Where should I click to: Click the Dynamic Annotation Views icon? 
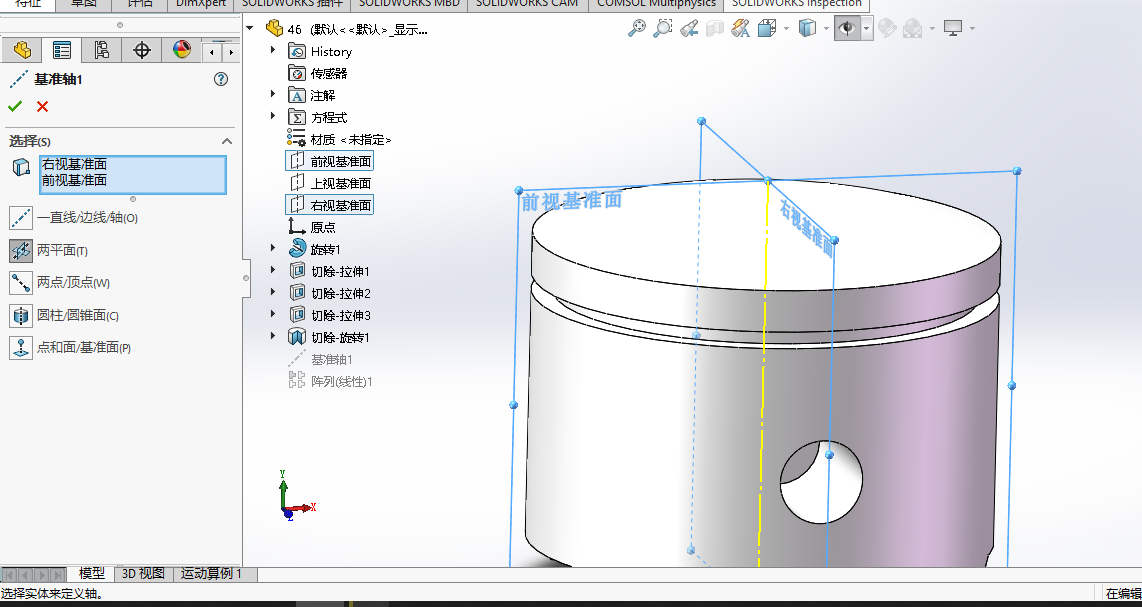point(741,28)
